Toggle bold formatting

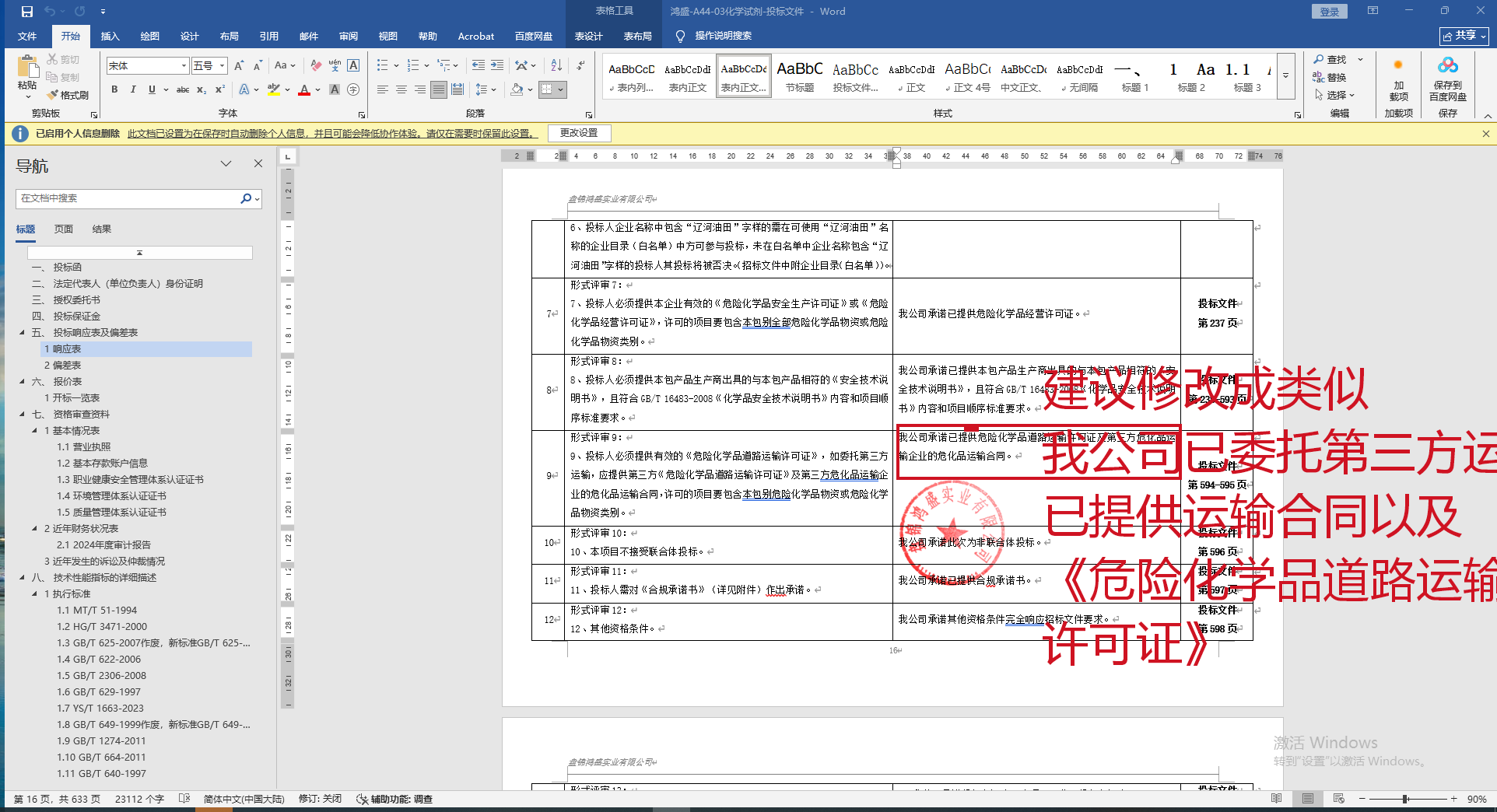(x=114, y=89)
